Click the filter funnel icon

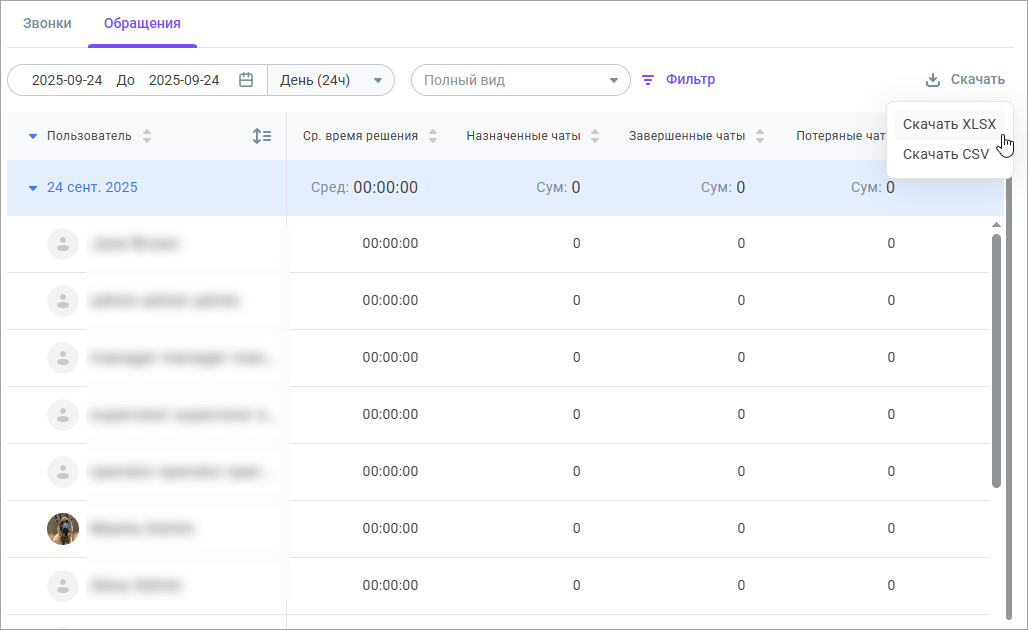pyautogui.click(x=648, y=80)
